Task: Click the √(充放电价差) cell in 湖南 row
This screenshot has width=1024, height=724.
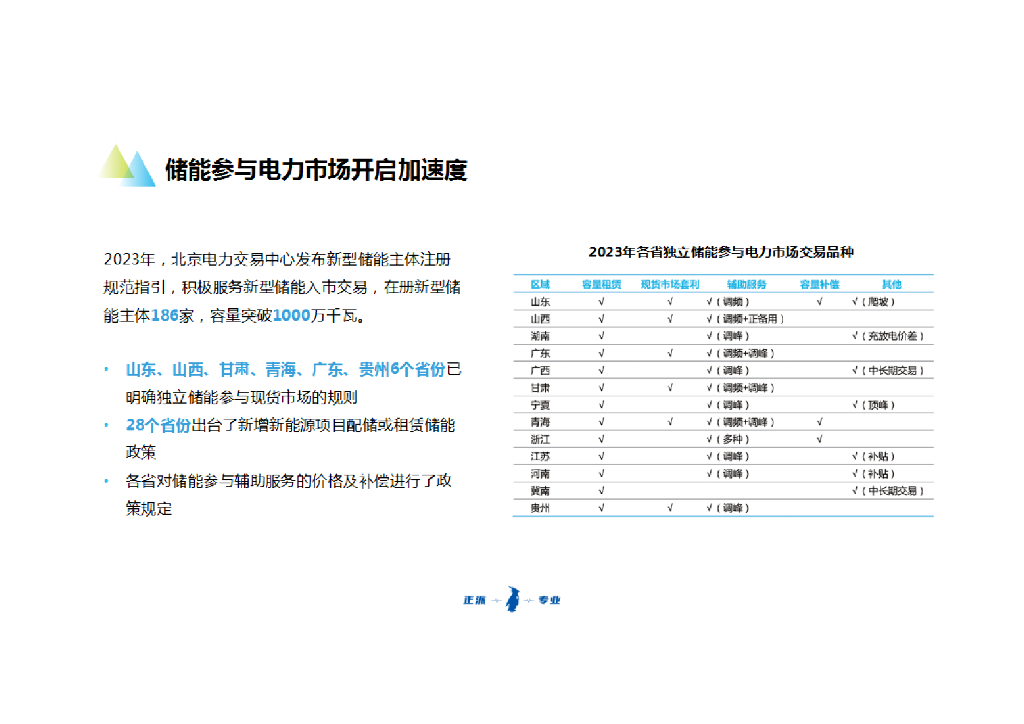Action: (x=888, y=336)
